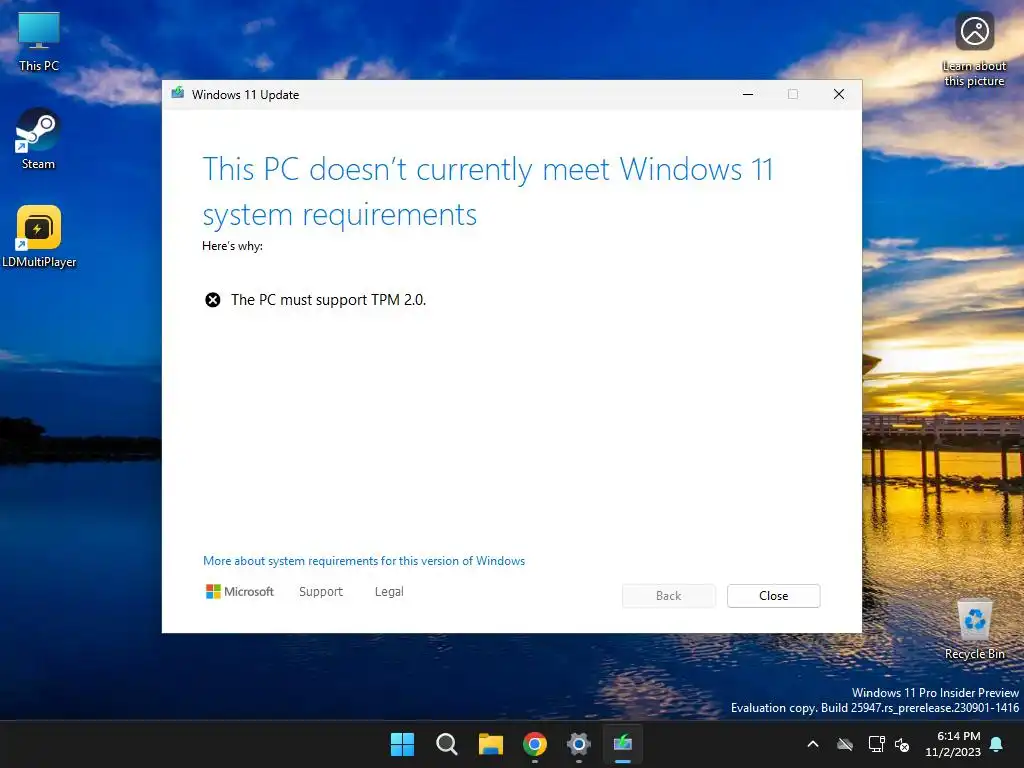Open Learn about this picture icon

[974, 49]
